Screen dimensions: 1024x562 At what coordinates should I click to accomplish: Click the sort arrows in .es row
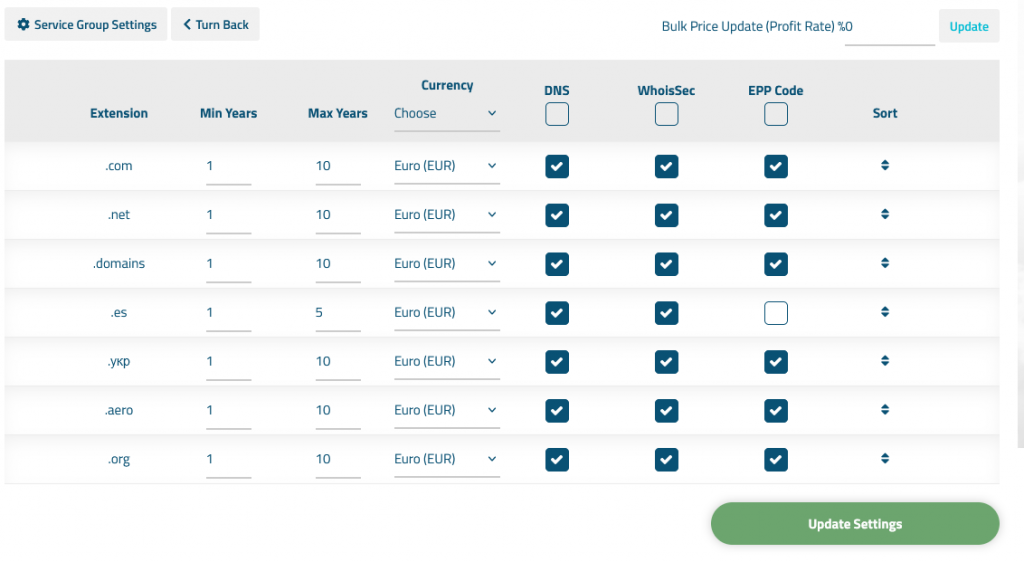click(x=885, y=312)
